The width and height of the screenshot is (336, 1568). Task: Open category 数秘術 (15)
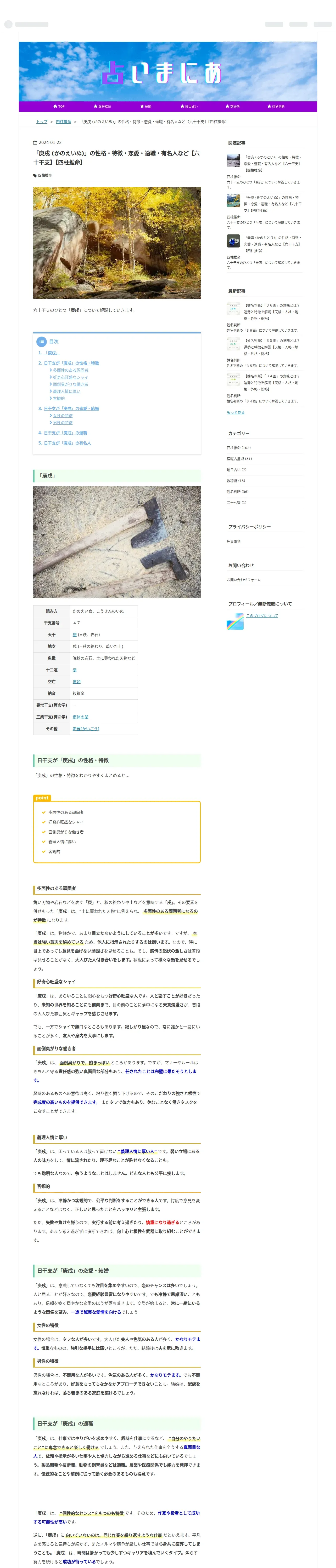237,481
